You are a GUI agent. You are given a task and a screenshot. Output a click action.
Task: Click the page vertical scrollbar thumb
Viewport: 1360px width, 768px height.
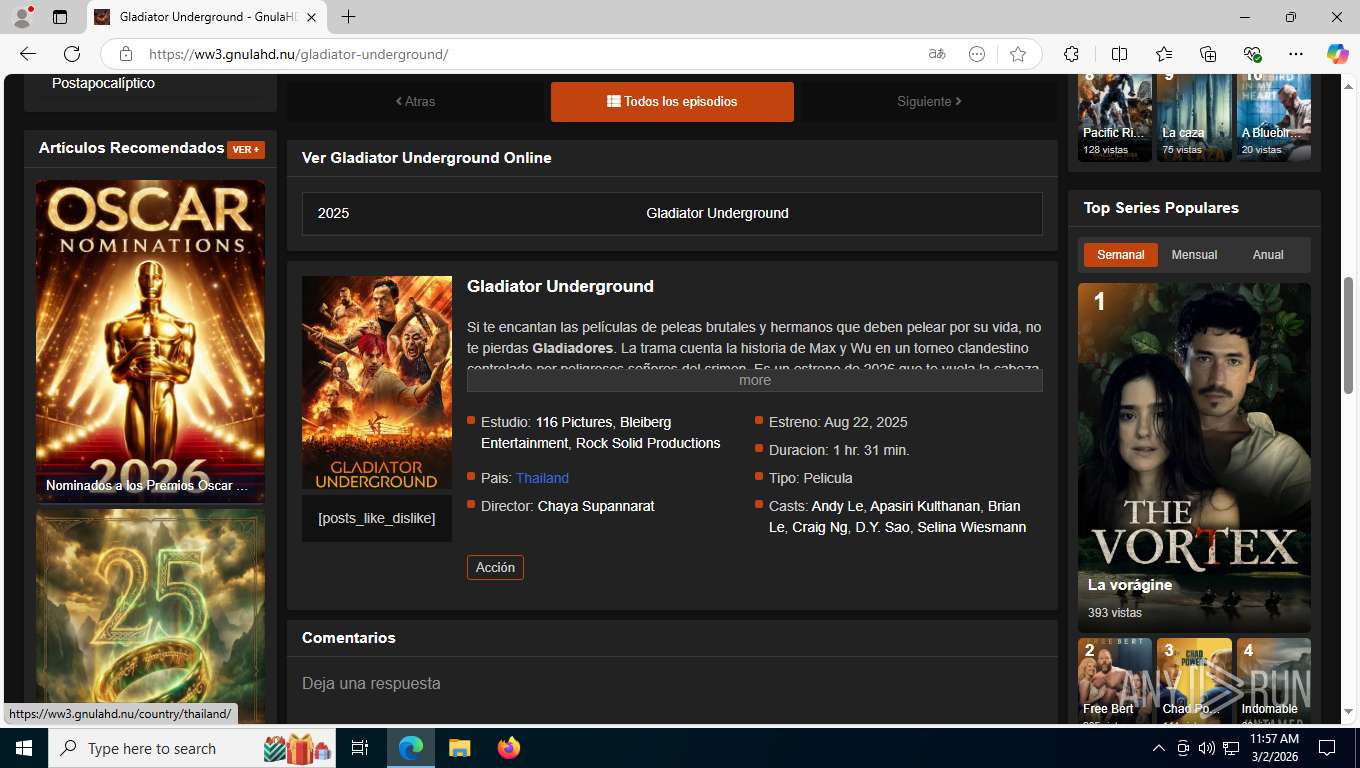(x=1349, y=334)
